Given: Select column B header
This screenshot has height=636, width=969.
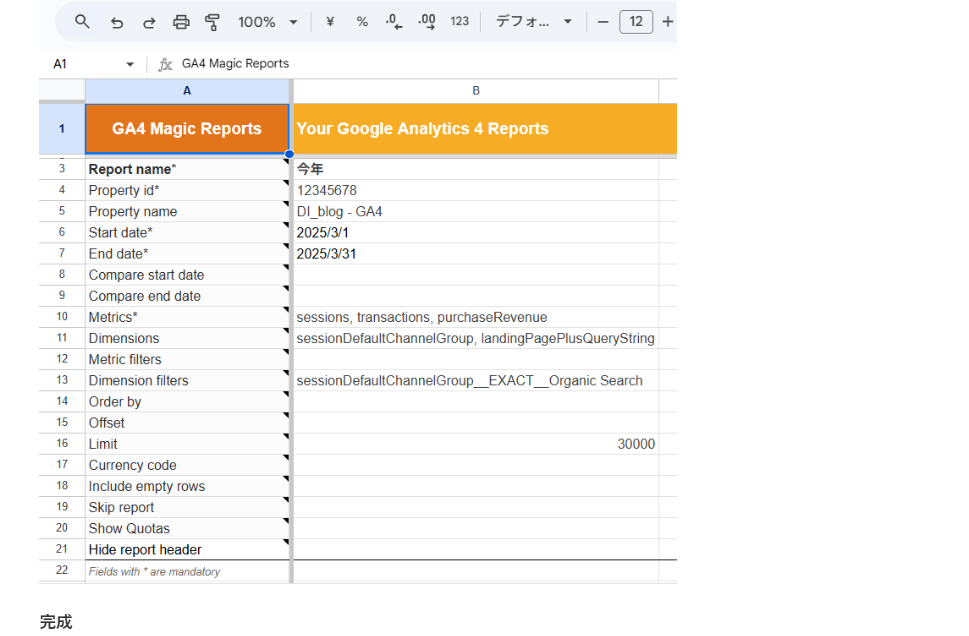Looking at the screenshot, I should pyautogui.click(x=476, y=91).
